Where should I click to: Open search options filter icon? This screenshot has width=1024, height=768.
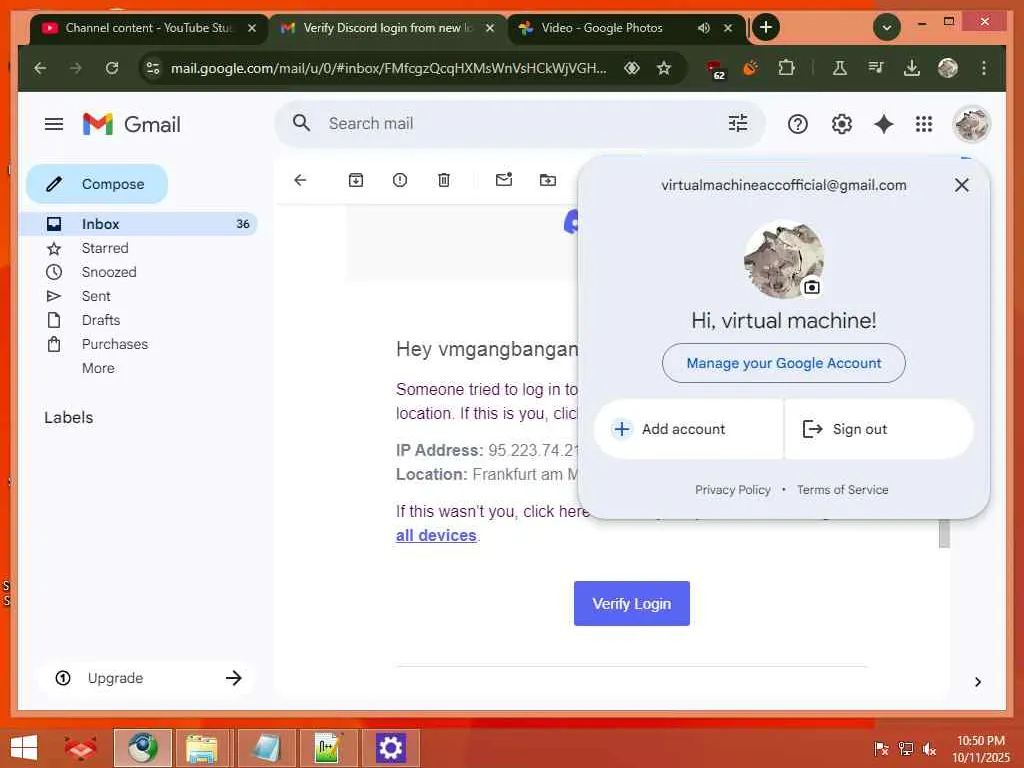click(738, 123)
